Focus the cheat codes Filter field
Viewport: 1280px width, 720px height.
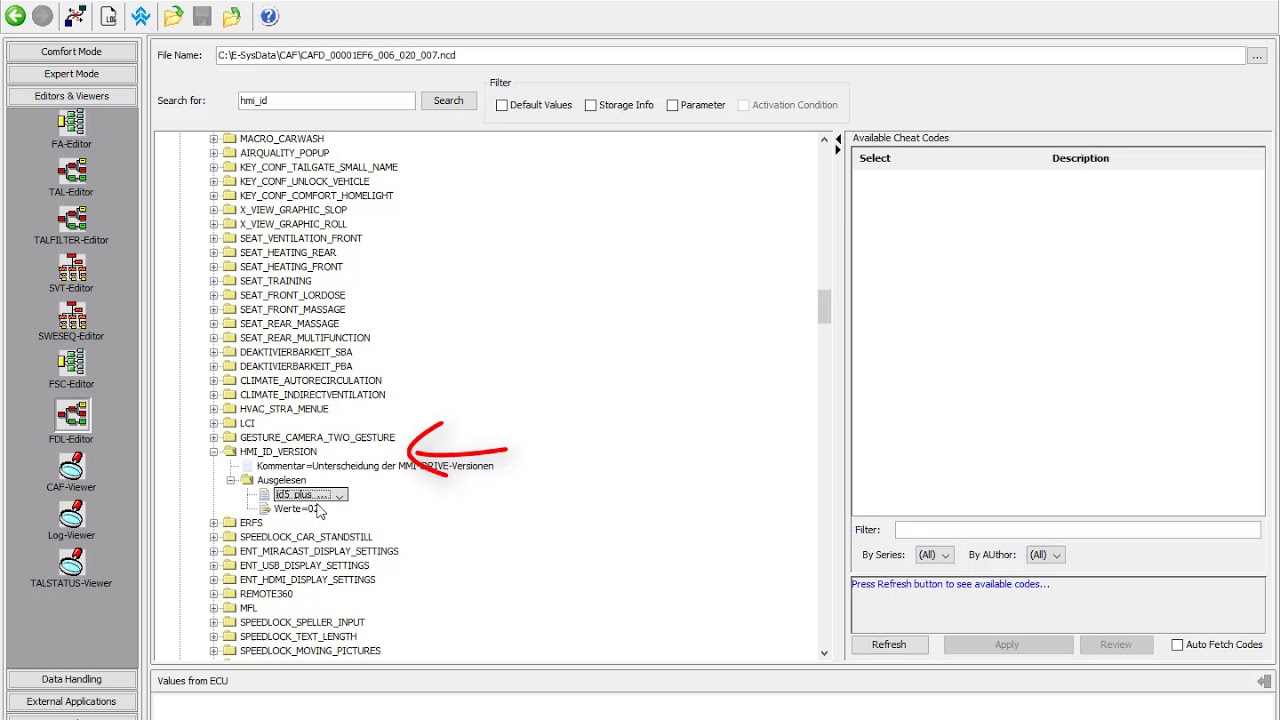[1077, 530]
